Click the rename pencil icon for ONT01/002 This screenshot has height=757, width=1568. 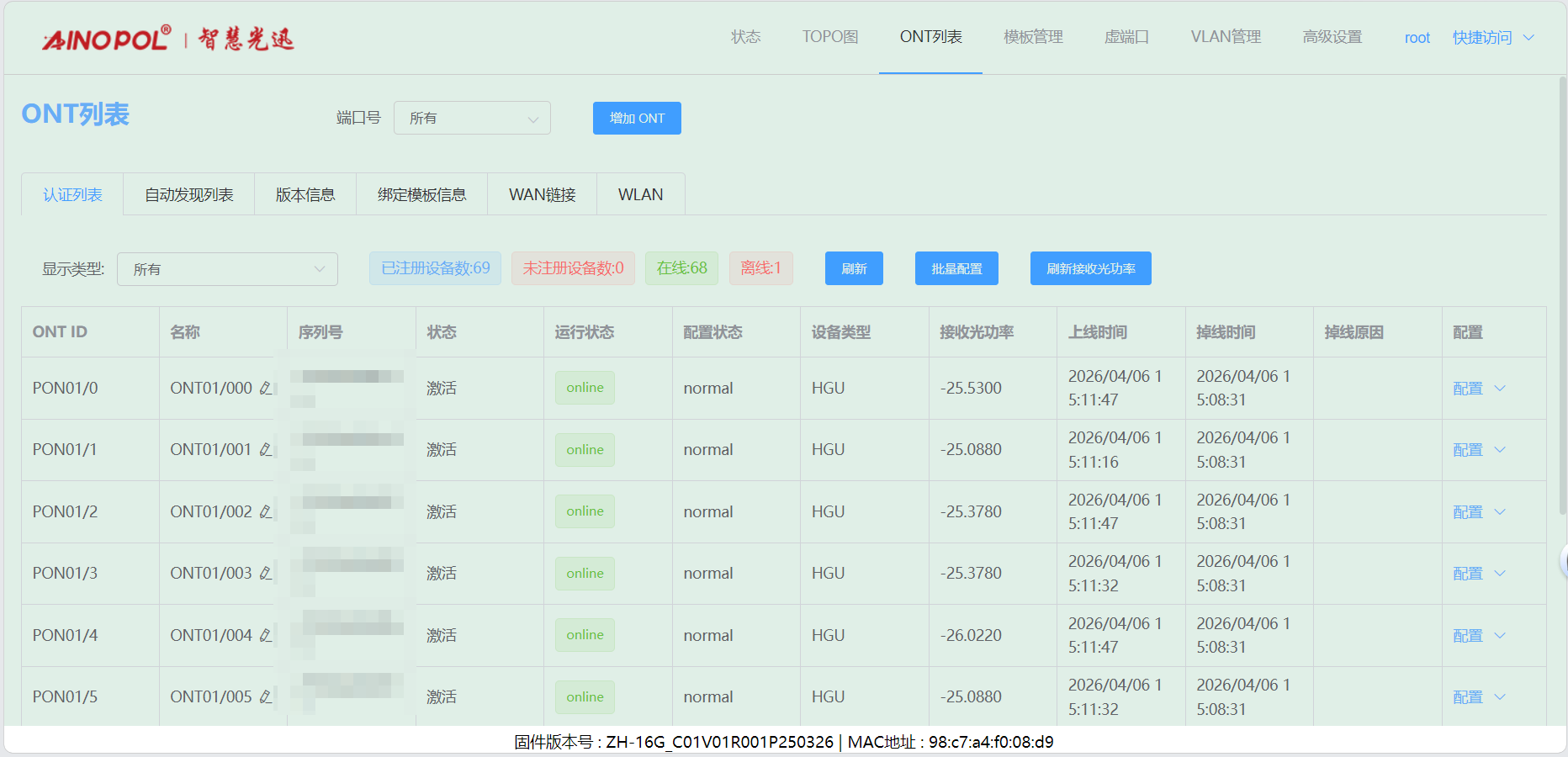pyautogui.click(x=266, y=511)
